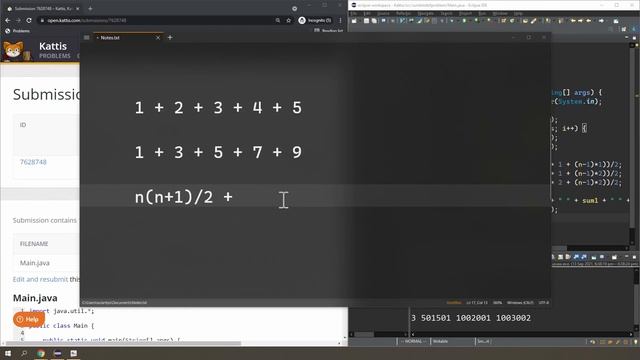Screen dimensions: 640x360
Task: Switch to Chrome from the taskbar
Action: tap(40, 353)
